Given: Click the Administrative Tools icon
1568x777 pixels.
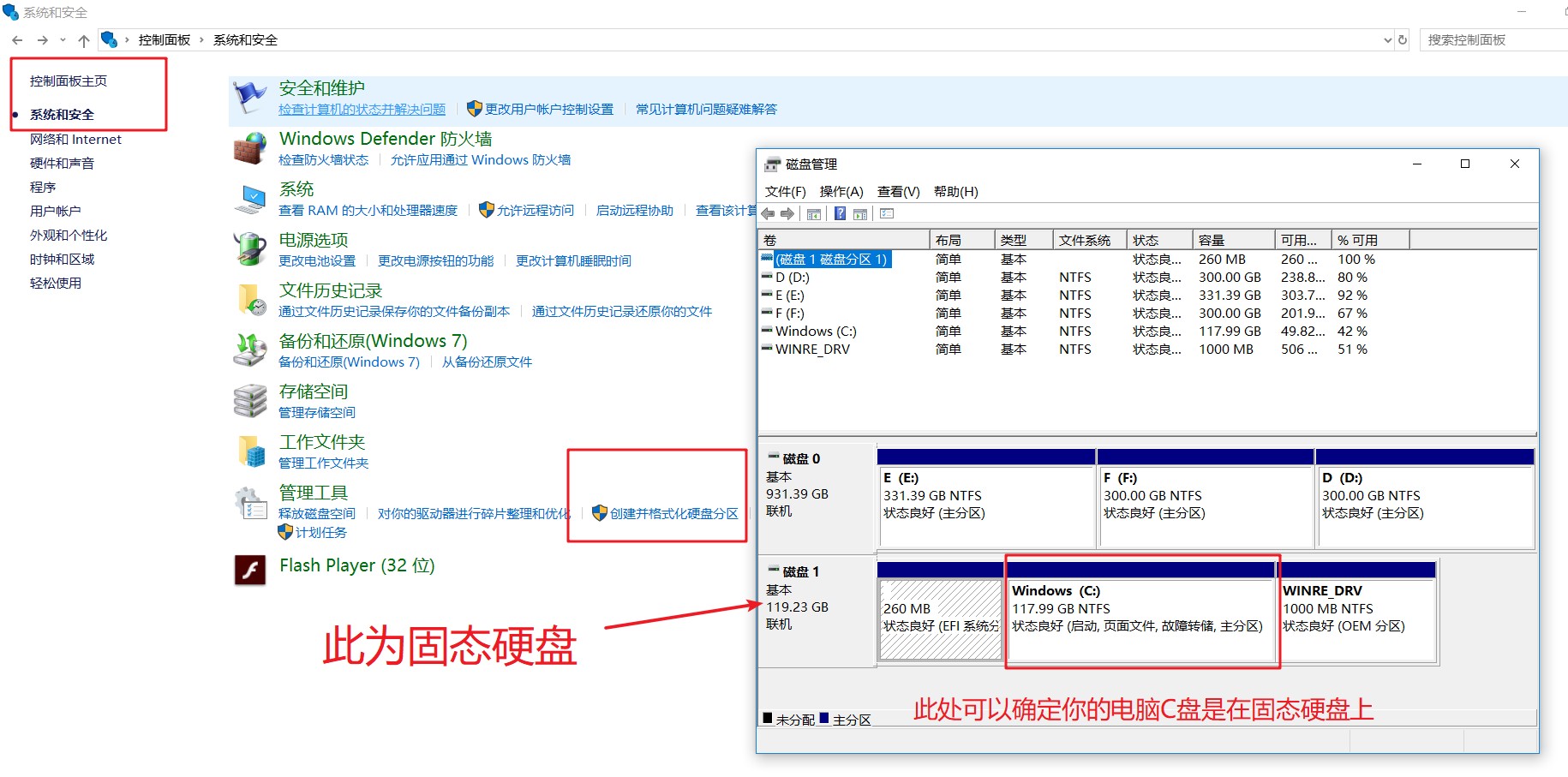Looking at the screenshot, I should coord(250,503).
